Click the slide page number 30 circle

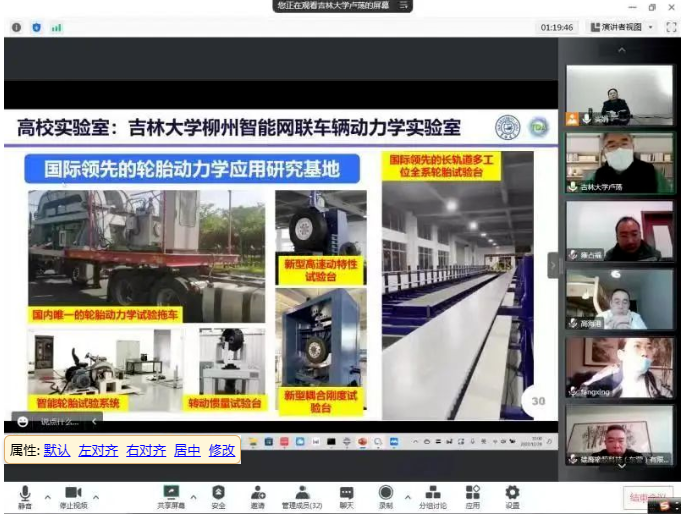click(538, 401)
